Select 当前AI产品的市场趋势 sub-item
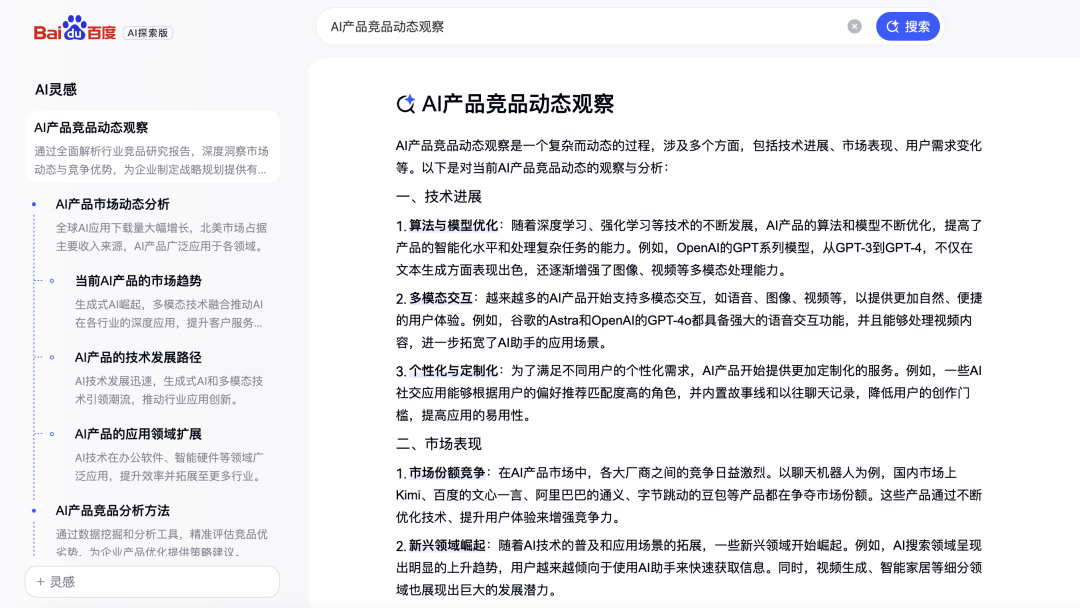This screenshot has width=1080, height=608. click(138, 281)
